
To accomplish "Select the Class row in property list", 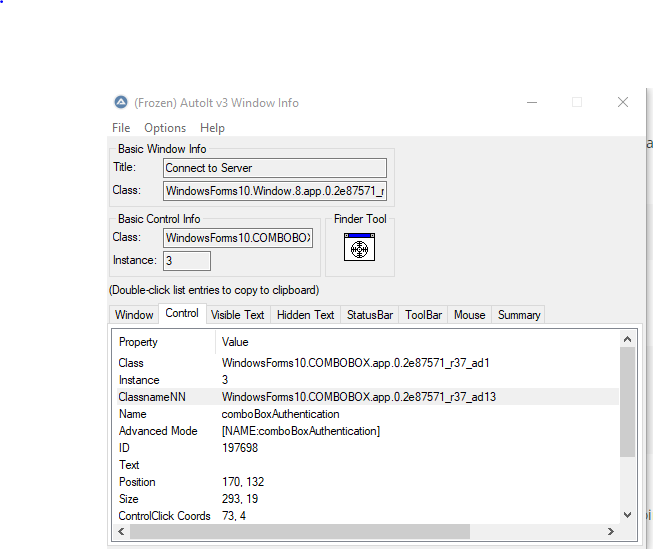I will [366, 363].
